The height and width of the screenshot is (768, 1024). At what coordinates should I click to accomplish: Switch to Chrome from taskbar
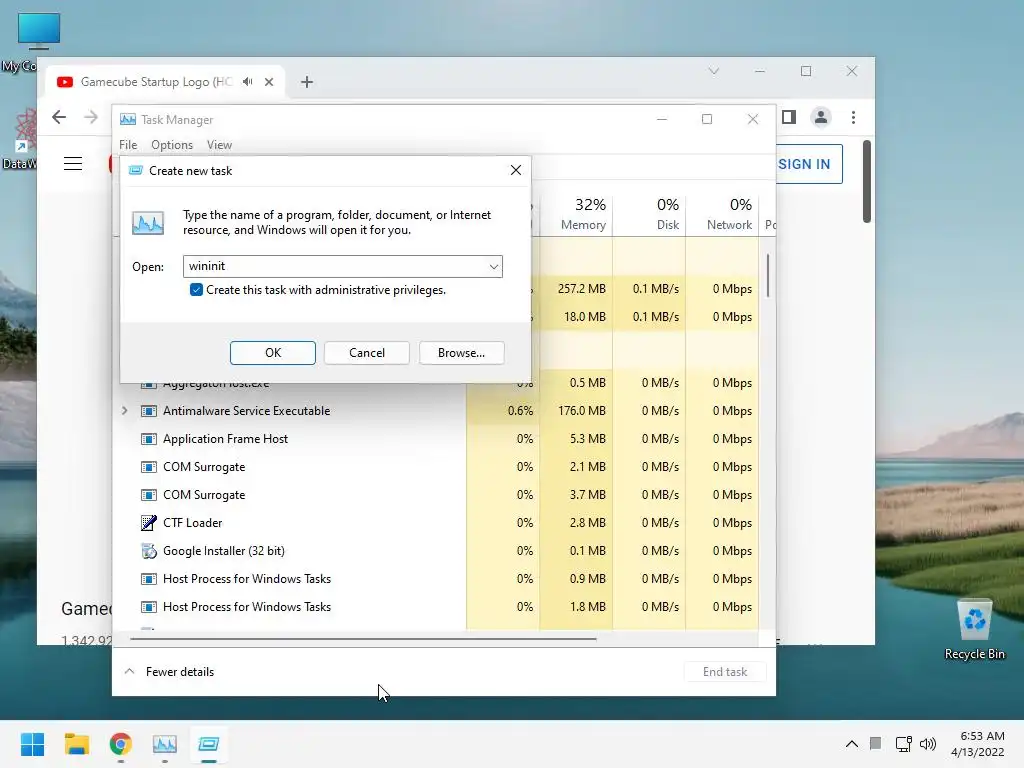point(121,744)
